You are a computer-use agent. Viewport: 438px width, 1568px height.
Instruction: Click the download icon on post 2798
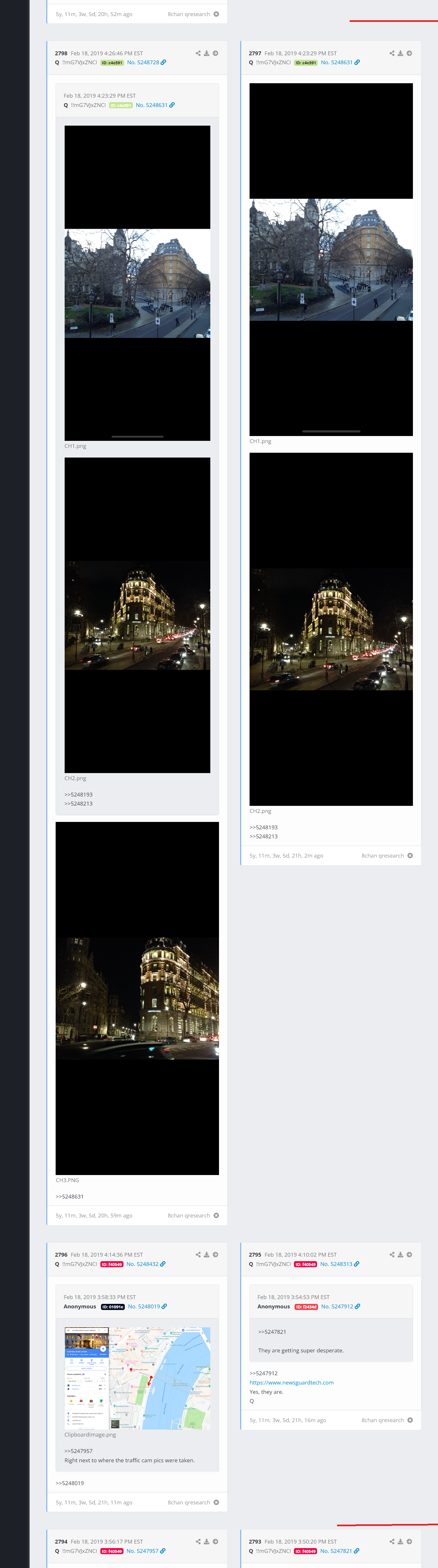pos(206,54)
